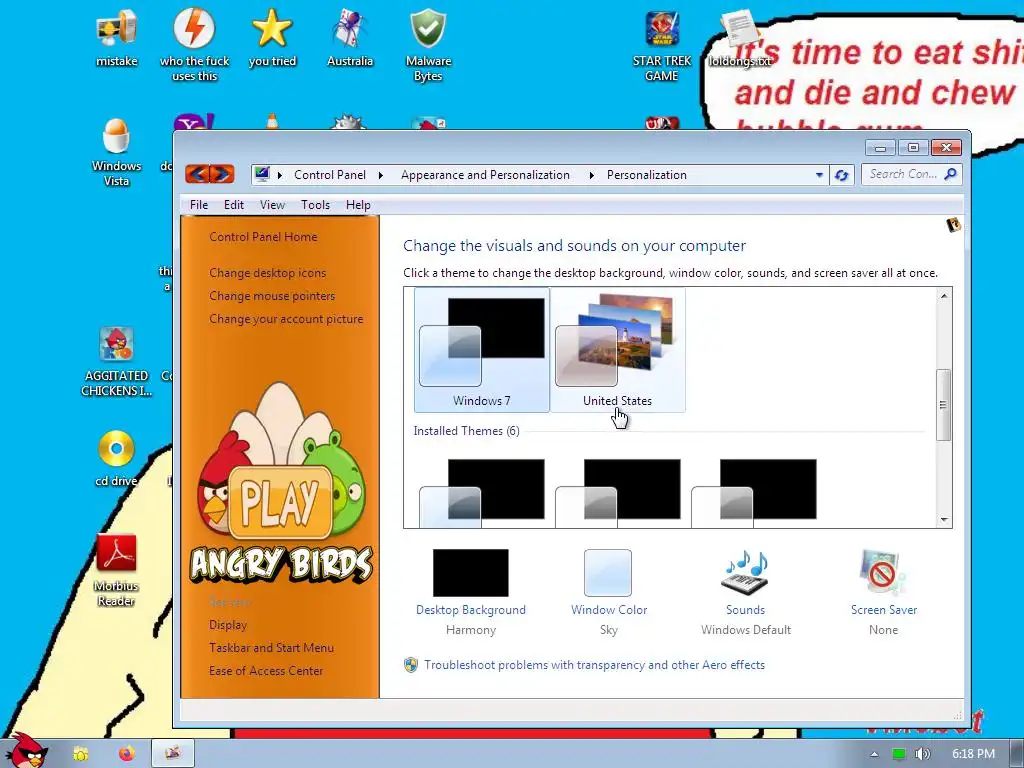The width and height of the screenshot is (1024, 768).
Task: Click the 6:18 PM taskbar clock
Action: tap(973, 754)
